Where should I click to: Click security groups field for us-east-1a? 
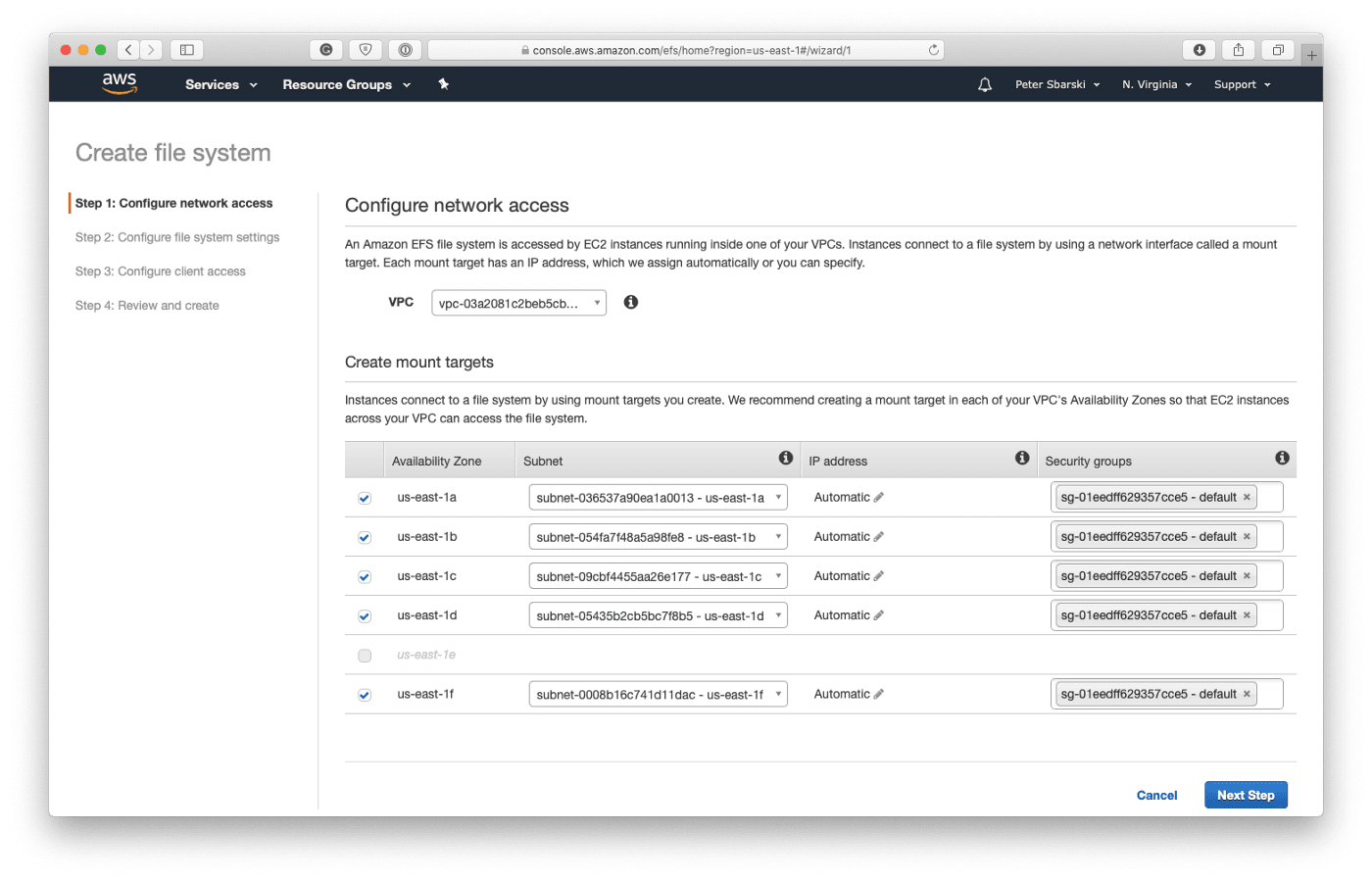1167,497
